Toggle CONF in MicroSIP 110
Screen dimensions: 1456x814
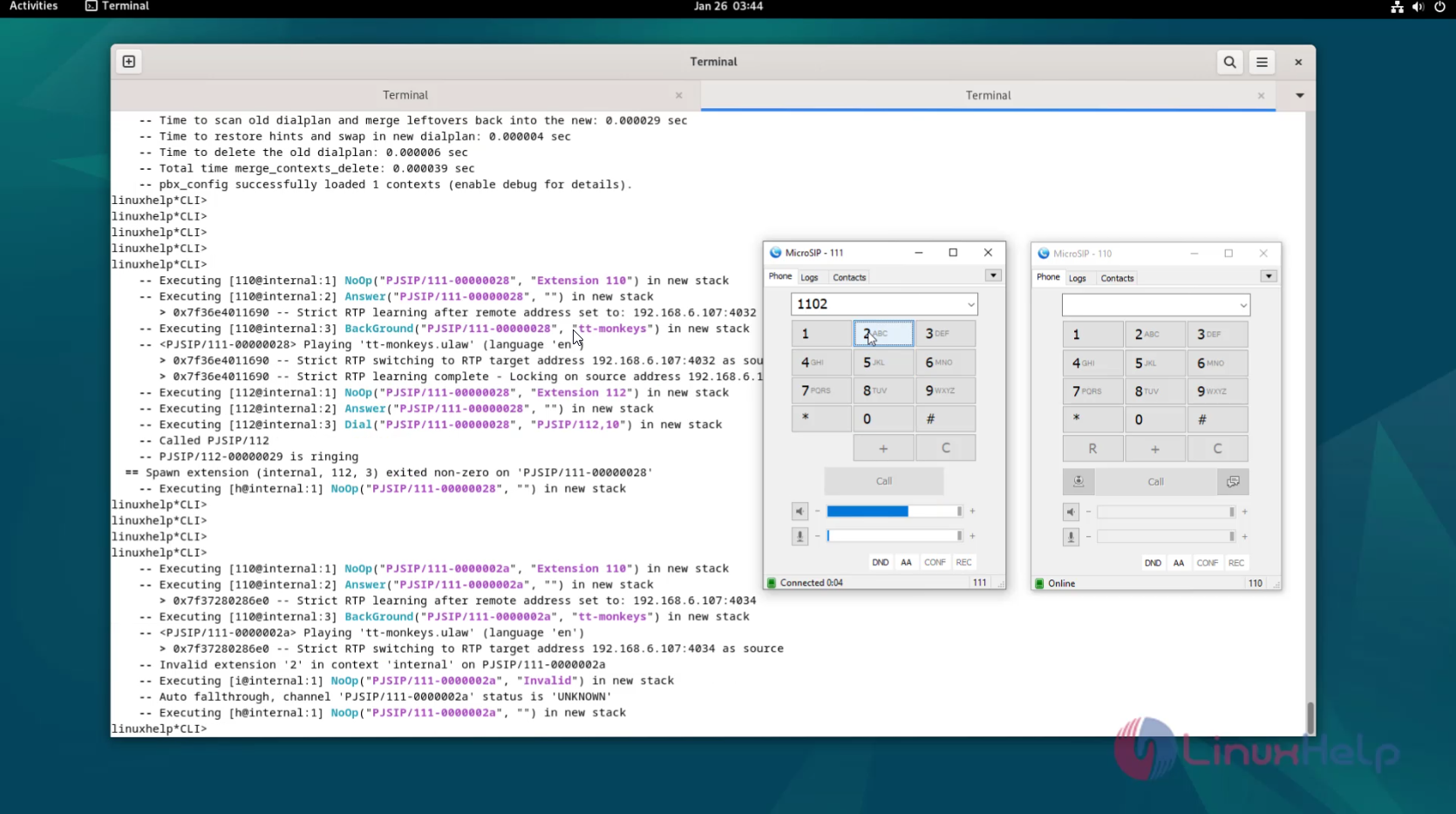click(1208, 563)
